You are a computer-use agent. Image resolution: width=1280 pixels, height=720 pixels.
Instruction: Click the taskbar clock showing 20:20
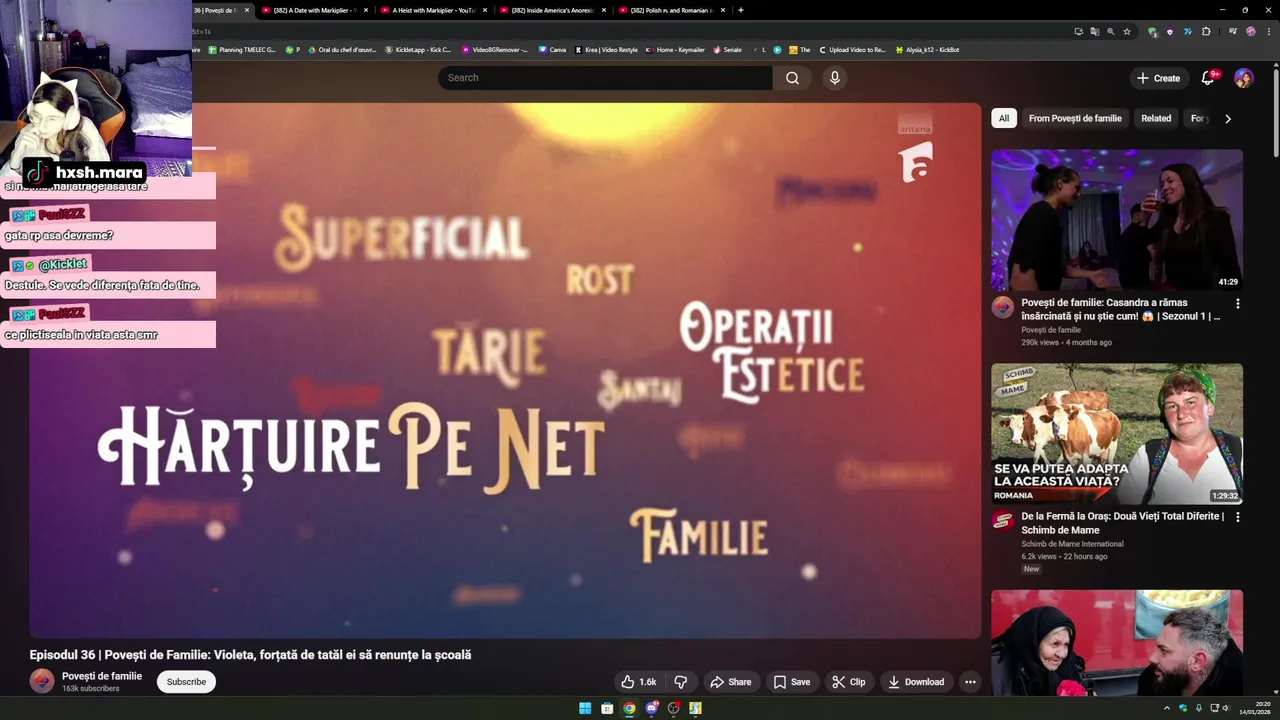point(1255,708)
